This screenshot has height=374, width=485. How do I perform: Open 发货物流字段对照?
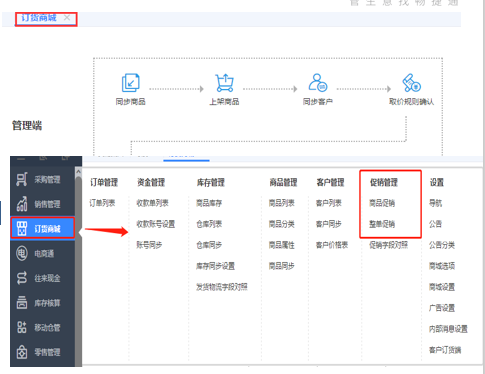pyautogui.click(x=222, y=287)
